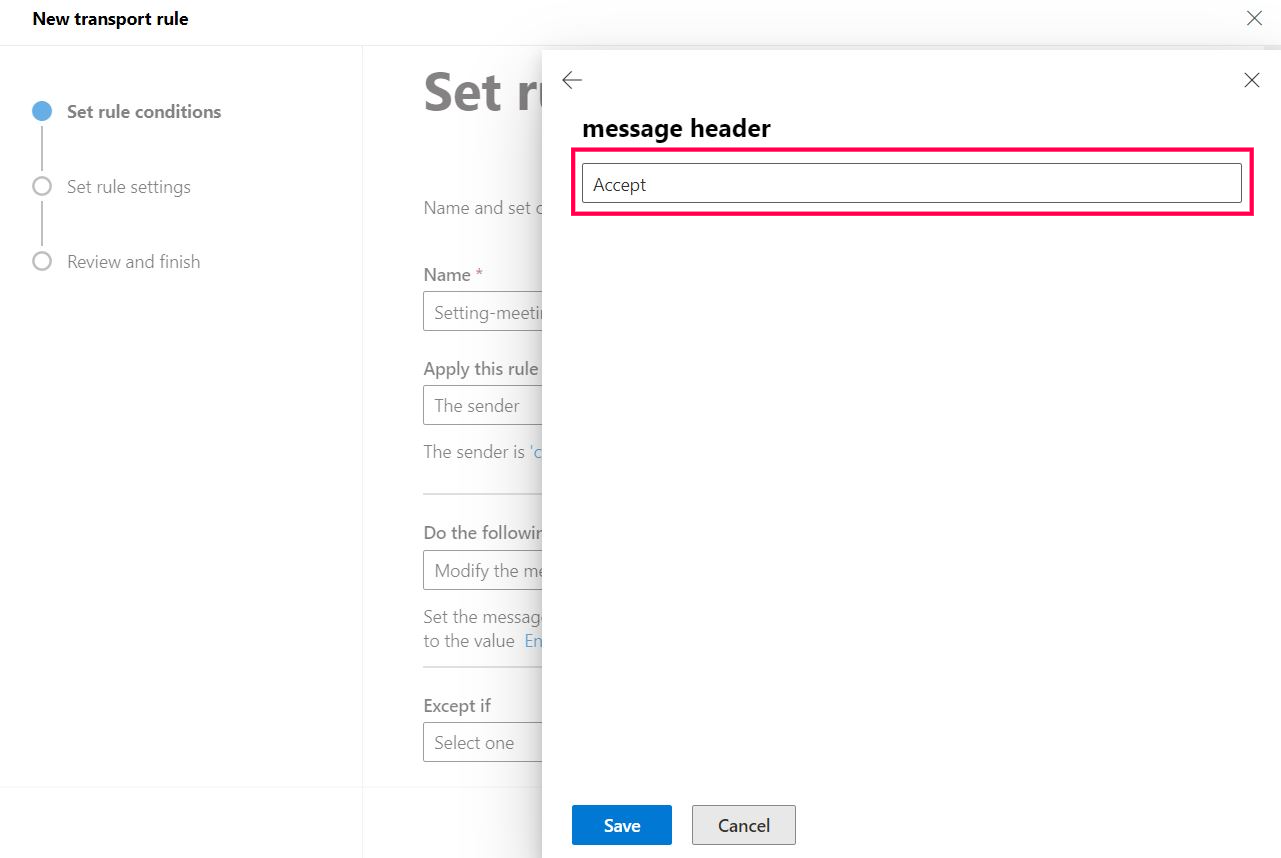The width and height of the screenshot is (1281, 858).
Task: Click the rule Name text field
Action: pyautogui.click(x=482, y=312)
